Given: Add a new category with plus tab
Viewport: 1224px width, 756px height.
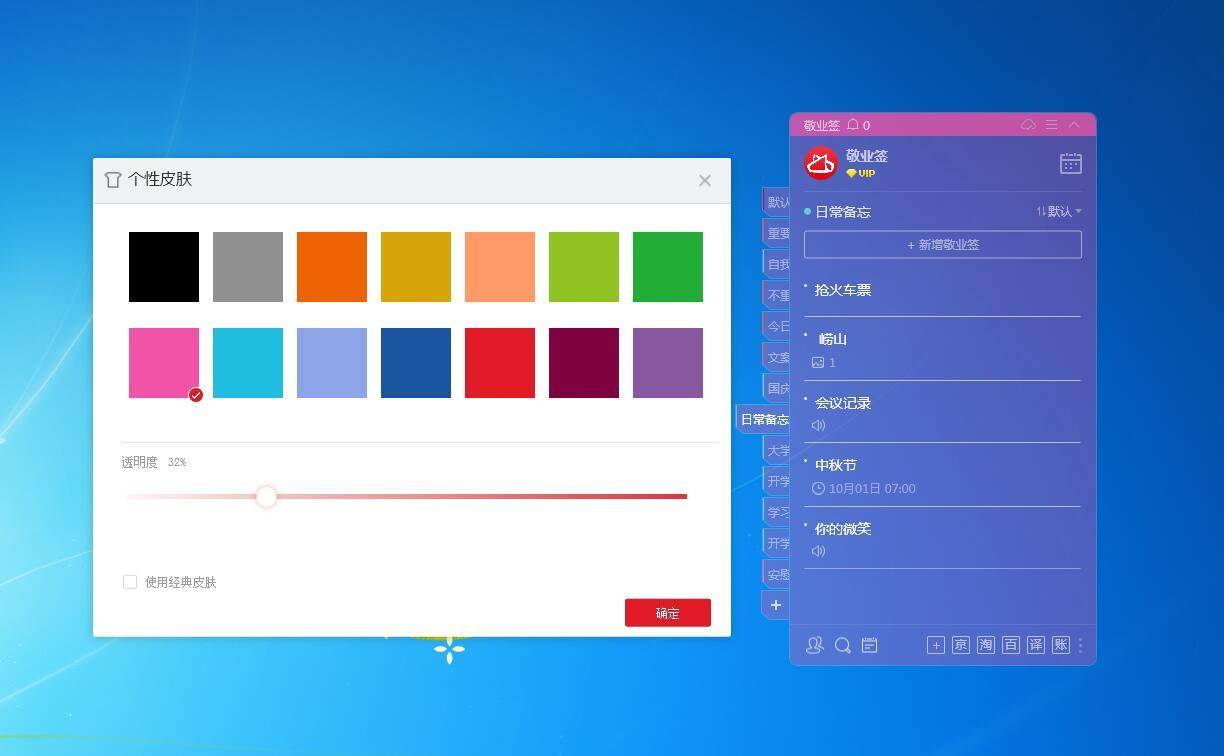Looking at the screenshot, I should [x=775, y=605].
